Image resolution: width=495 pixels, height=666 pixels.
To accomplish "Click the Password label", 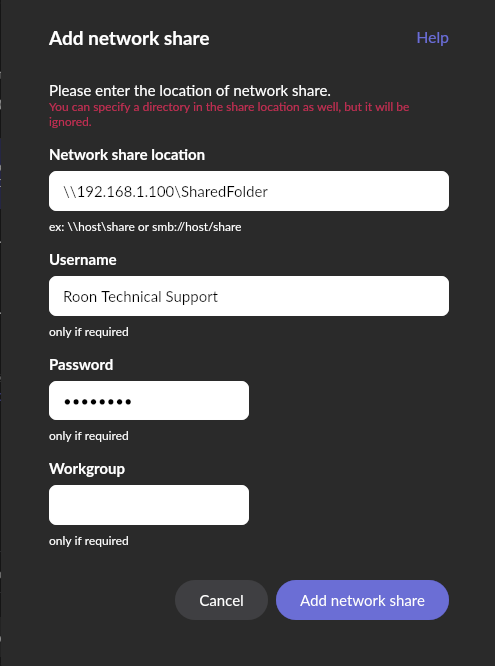I will click(81, 364).
